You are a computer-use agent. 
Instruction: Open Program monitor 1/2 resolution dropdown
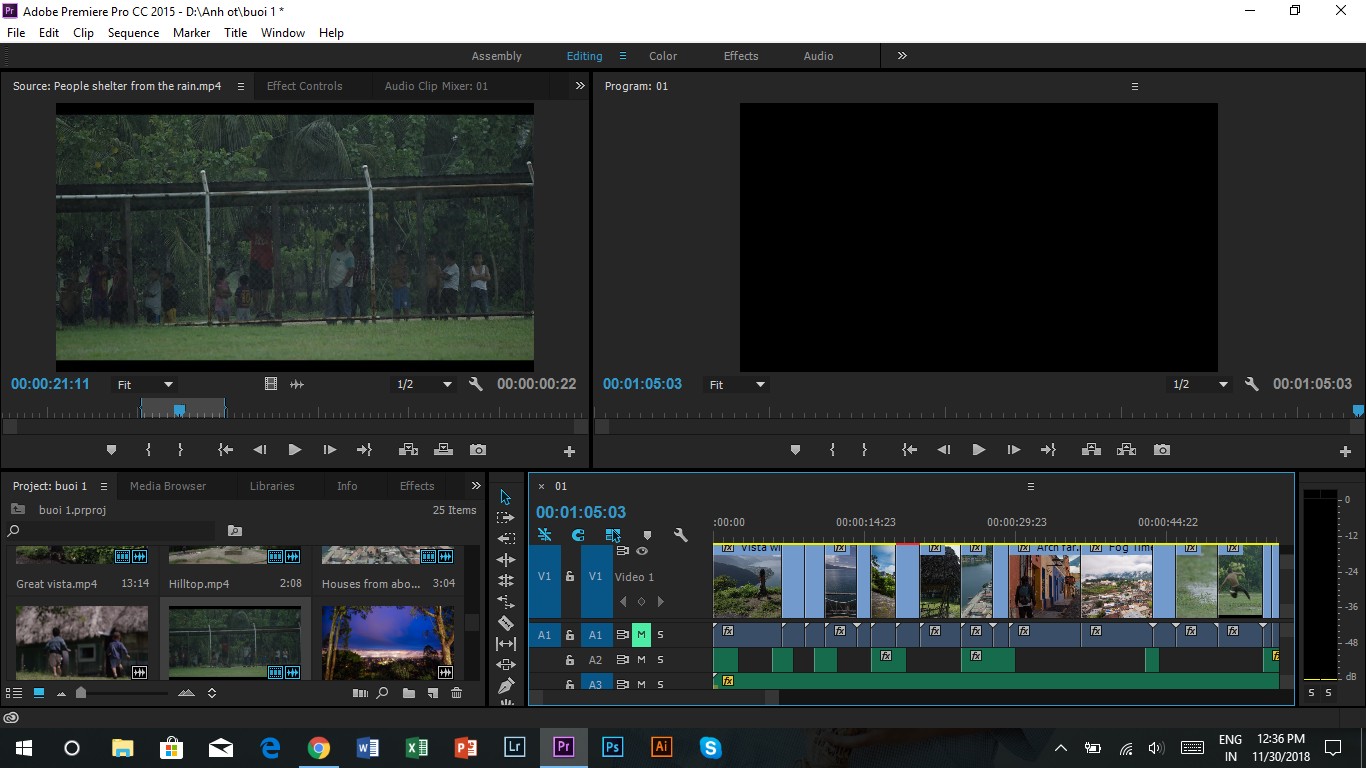click(x=1201, y=385)
